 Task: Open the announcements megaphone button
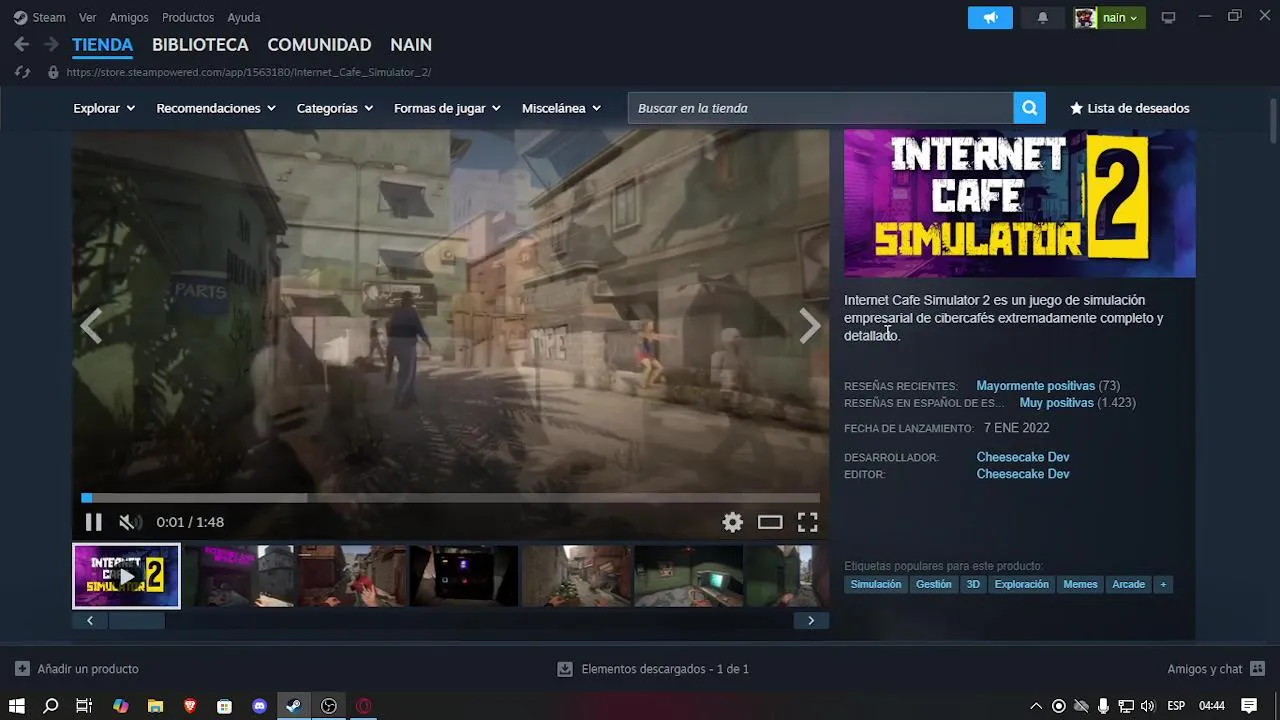[x=990, y=17]
